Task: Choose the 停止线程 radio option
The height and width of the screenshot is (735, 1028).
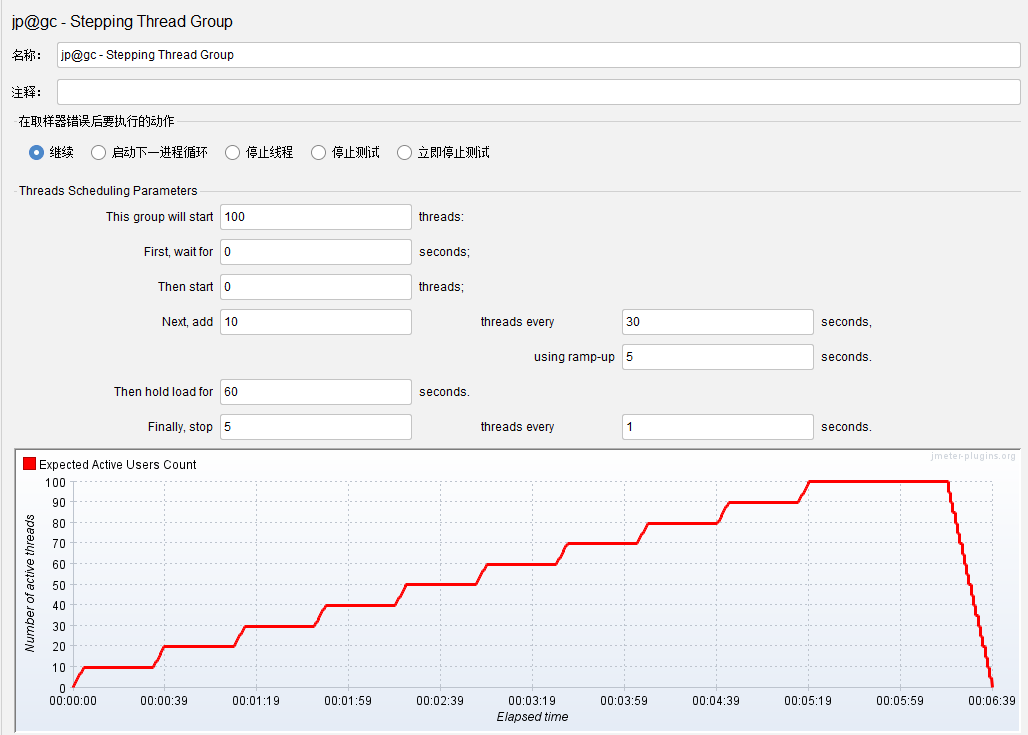Action: tap(232, 153)
